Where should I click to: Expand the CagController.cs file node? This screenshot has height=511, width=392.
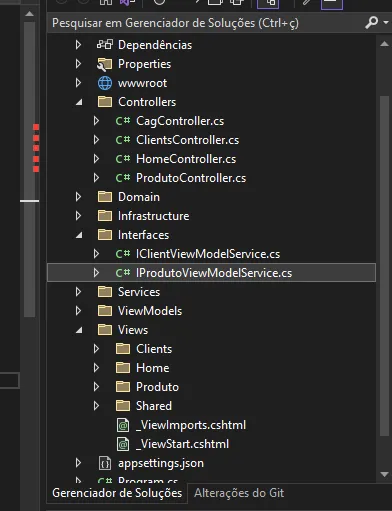coord(96,121)
